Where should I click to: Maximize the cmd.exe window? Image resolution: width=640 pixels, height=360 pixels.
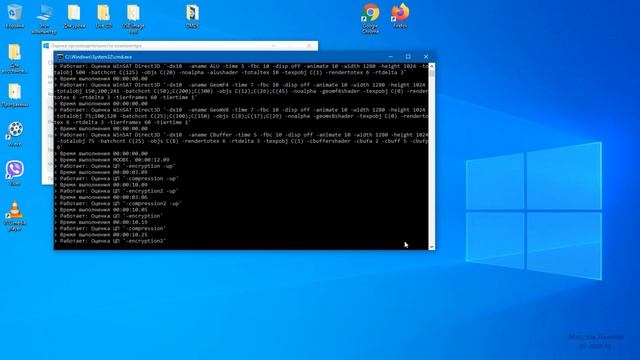point(408,57)
